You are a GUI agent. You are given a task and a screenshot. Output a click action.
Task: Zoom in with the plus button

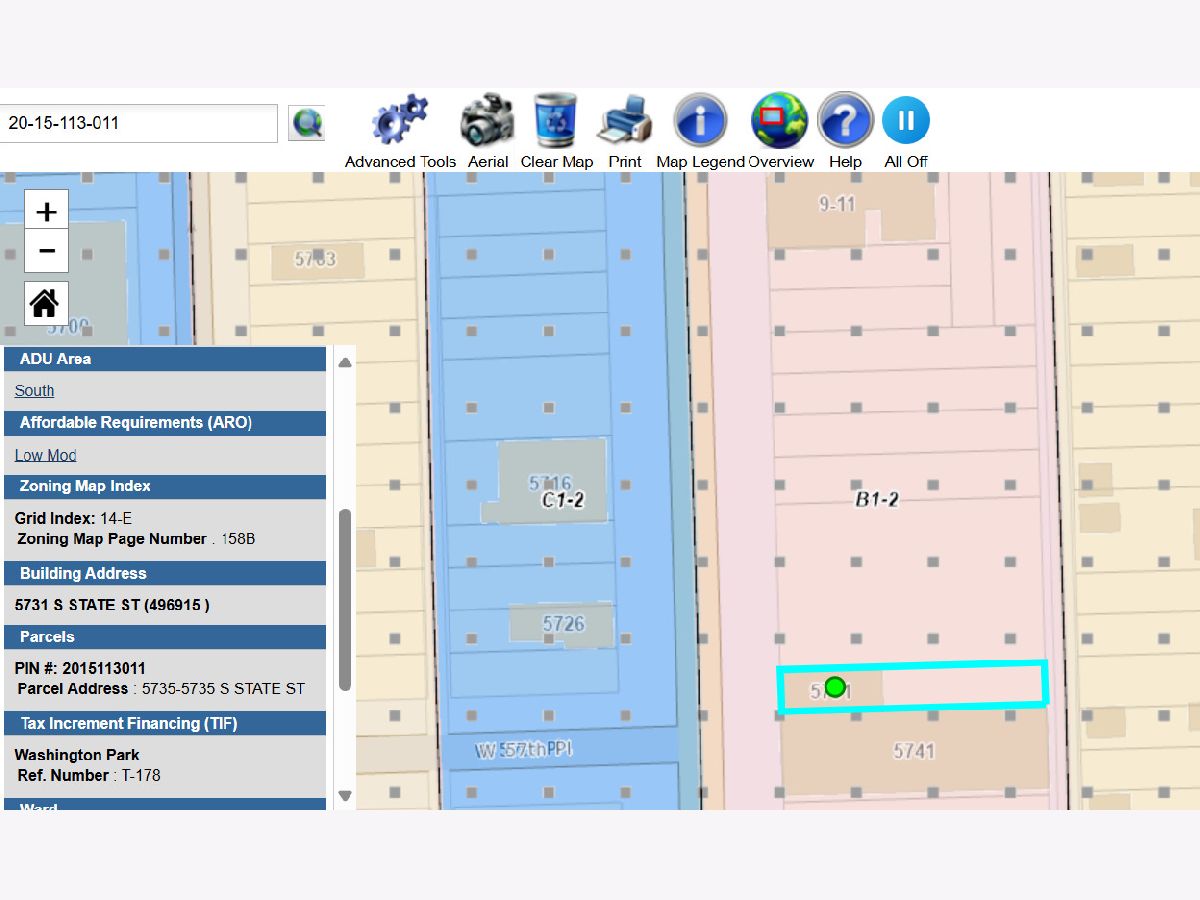[x=46, y=211]
